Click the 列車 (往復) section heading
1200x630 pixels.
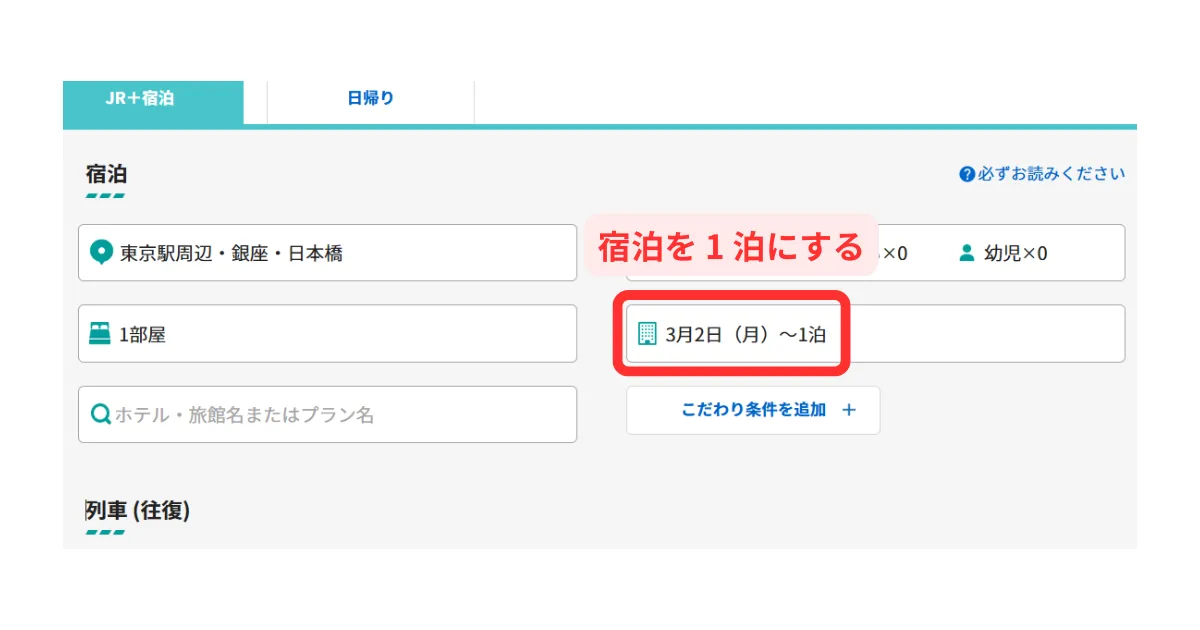click(x=138, y=510)
